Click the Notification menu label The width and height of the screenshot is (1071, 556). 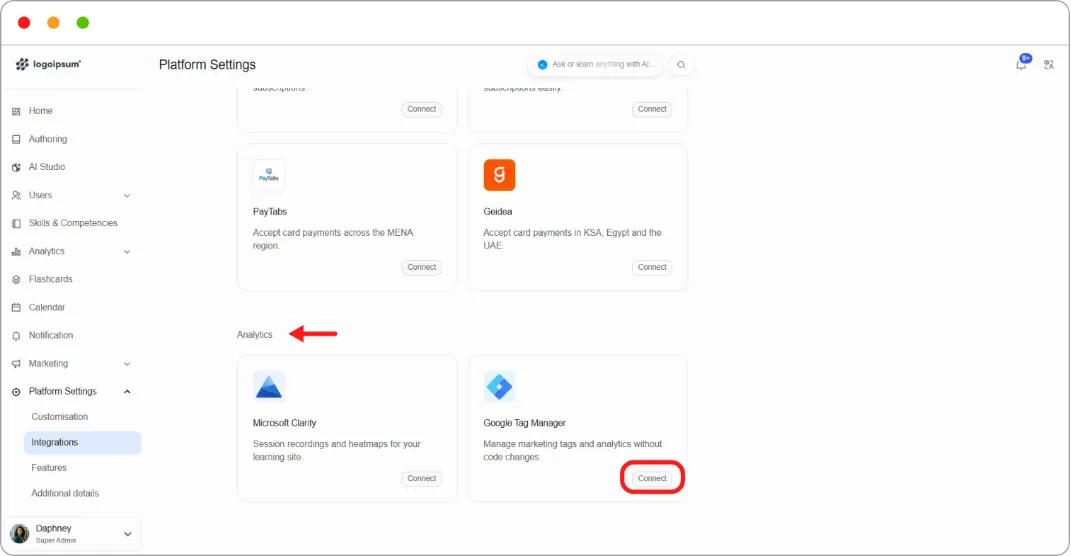coord(51,335)
